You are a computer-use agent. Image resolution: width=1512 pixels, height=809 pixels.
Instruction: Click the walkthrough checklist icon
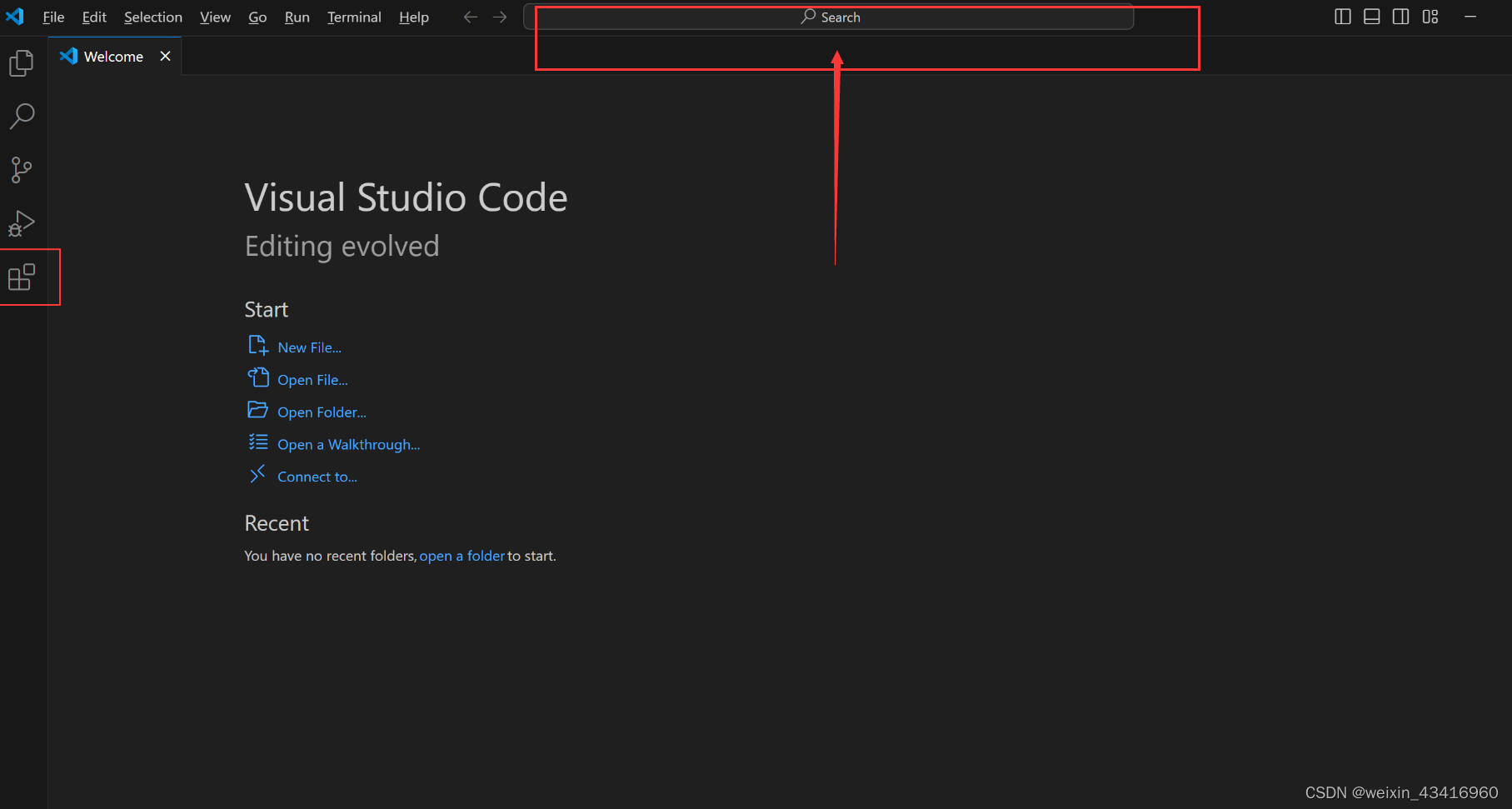coord(258,442)
